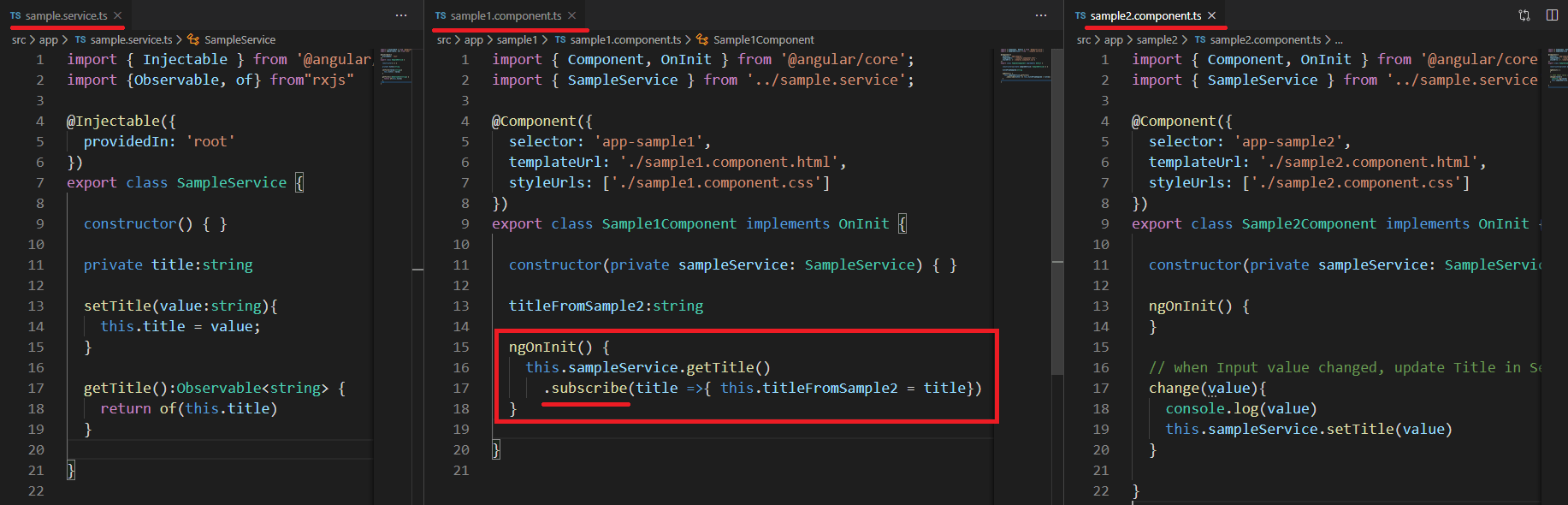The height and width of the screenshot is (505, 1568).
Task: Click 'app' breadcrumb in sample1 component pane
Action: pyautogui.click(x=474, y=39)
